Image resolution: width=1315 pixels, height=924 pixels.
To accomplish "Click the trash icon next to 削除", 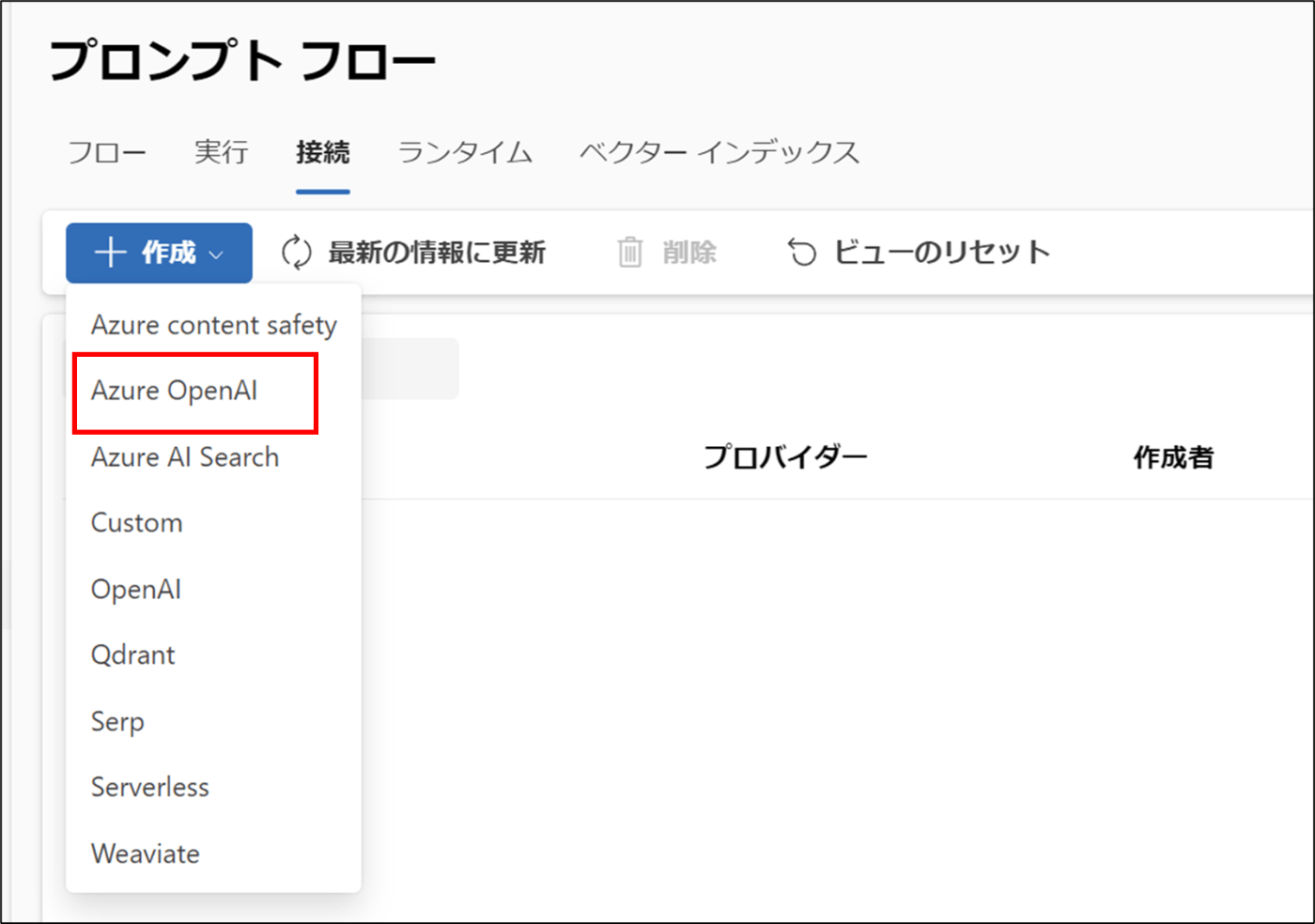I will click(x=630, y=253).
